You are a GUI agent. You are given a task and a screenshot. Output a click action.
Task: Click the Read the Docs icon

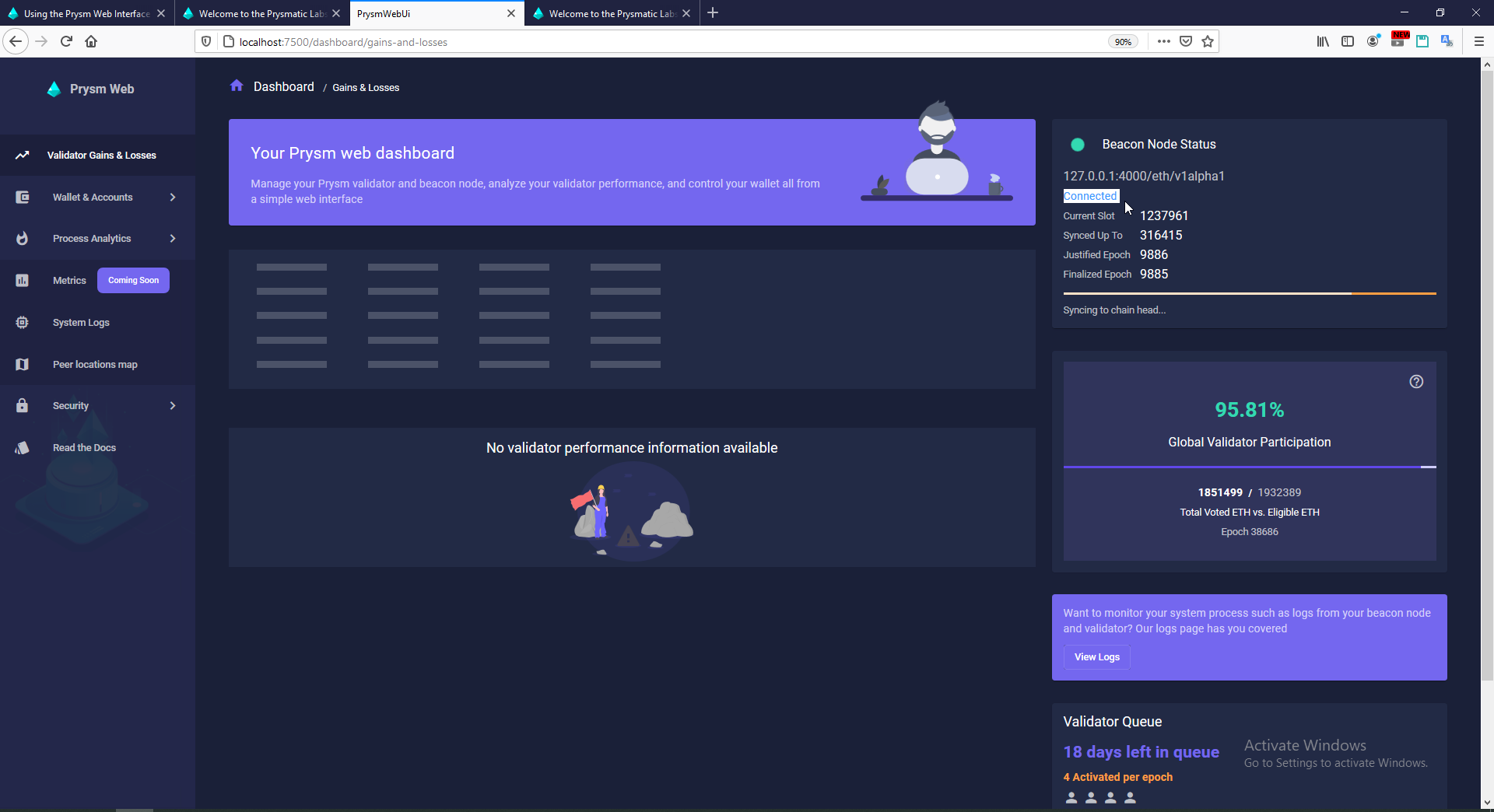(x=23, y=448)
